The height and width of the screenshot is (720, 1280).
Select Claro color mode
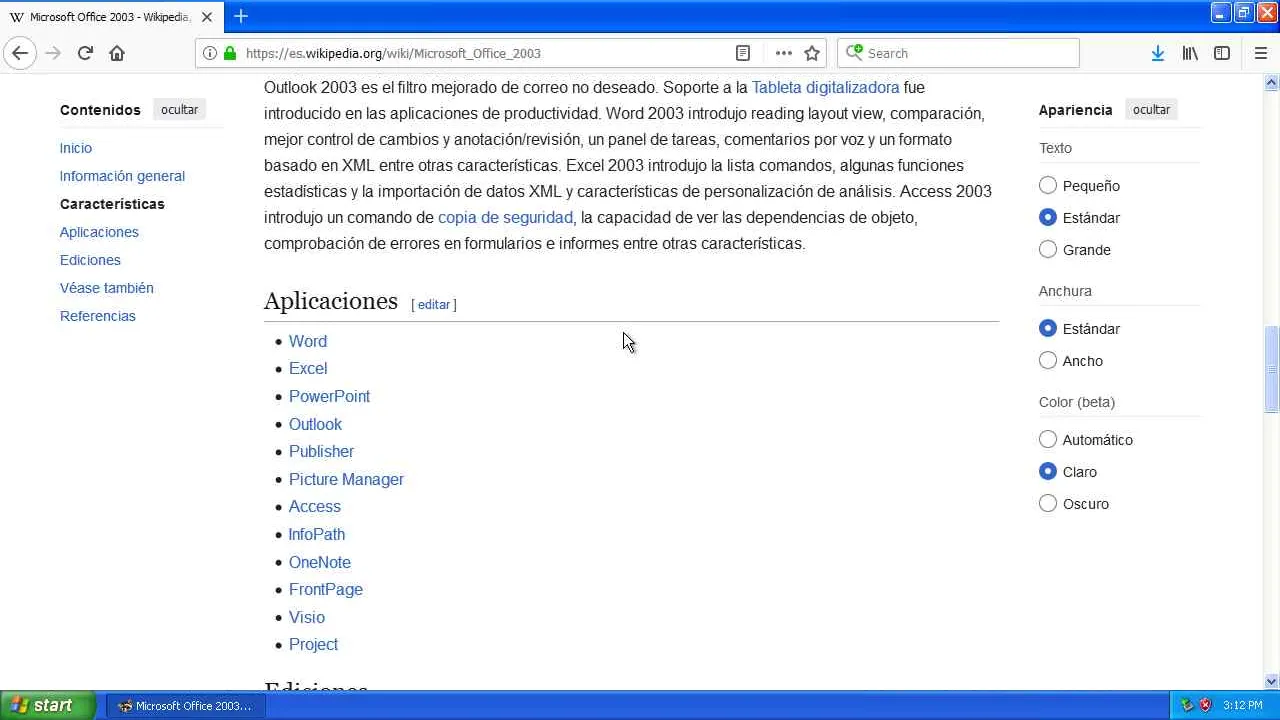click(x=1048, y=471)
